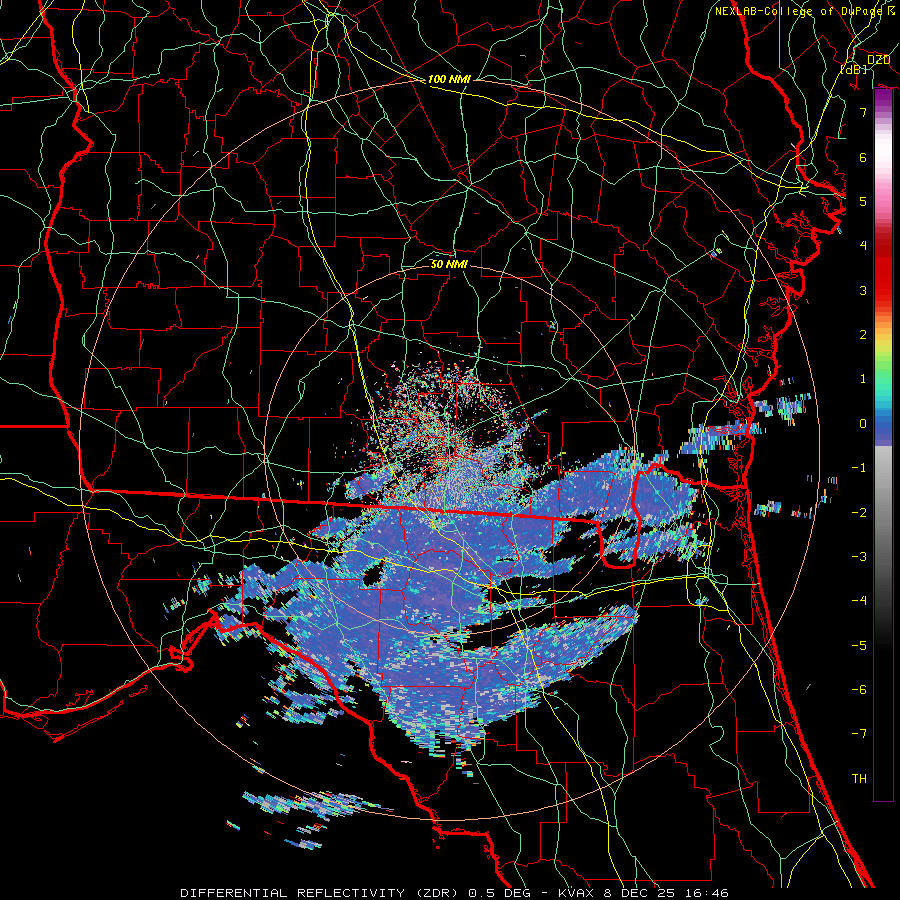Click the 6 value on color scale

(863, 157)
